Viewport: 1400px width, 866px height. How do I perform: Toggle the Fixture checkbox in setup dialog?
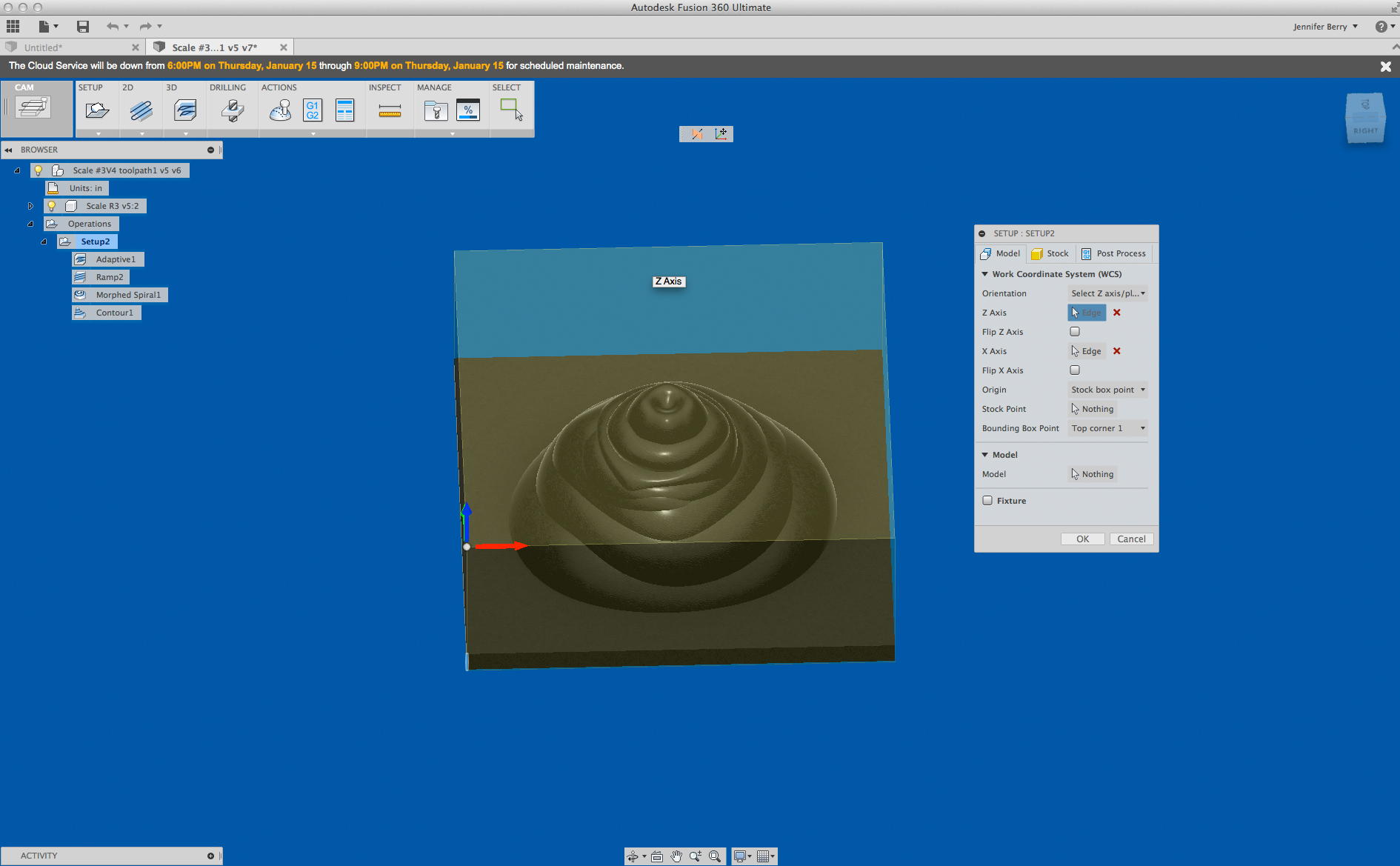[987, 500]
